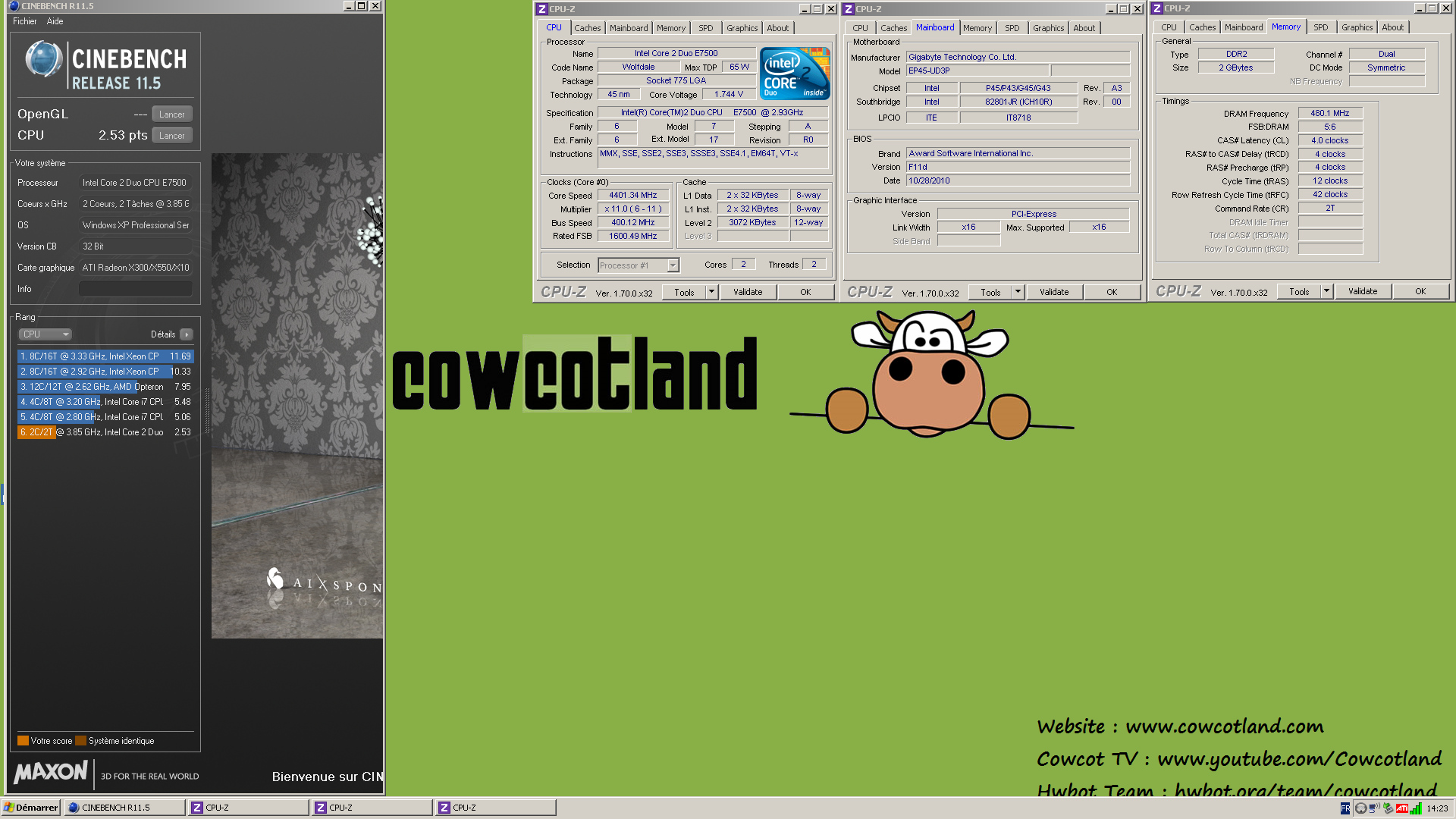1456x819 pixels.
Task: Click OK in first CPU-Z window
Action: (805, 293)
